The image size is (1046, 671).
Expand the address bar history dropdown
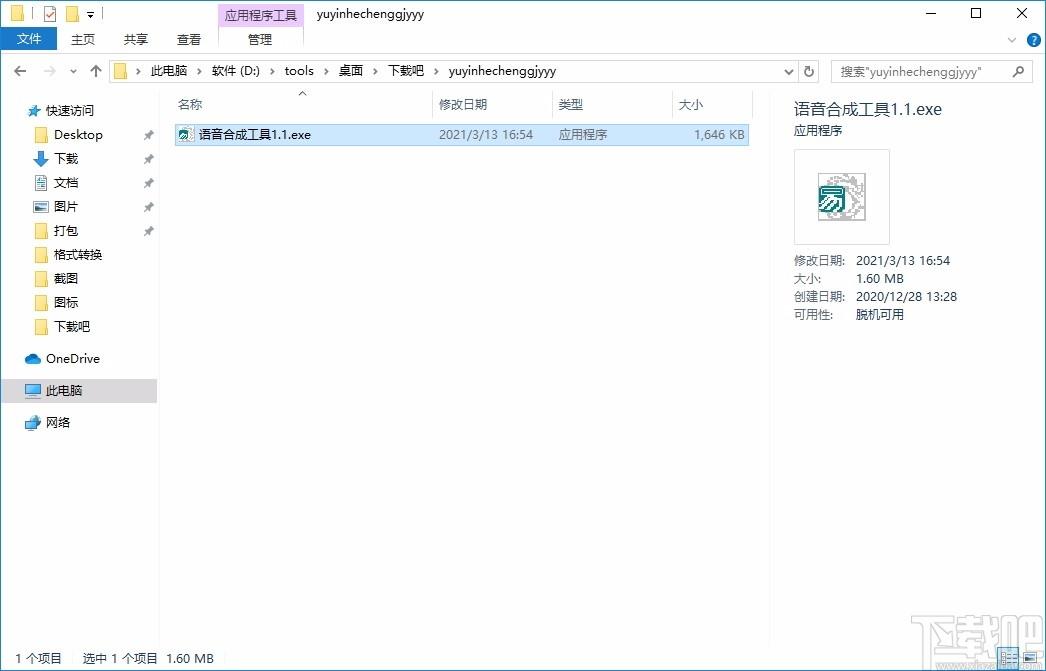(x=789, y=71)
